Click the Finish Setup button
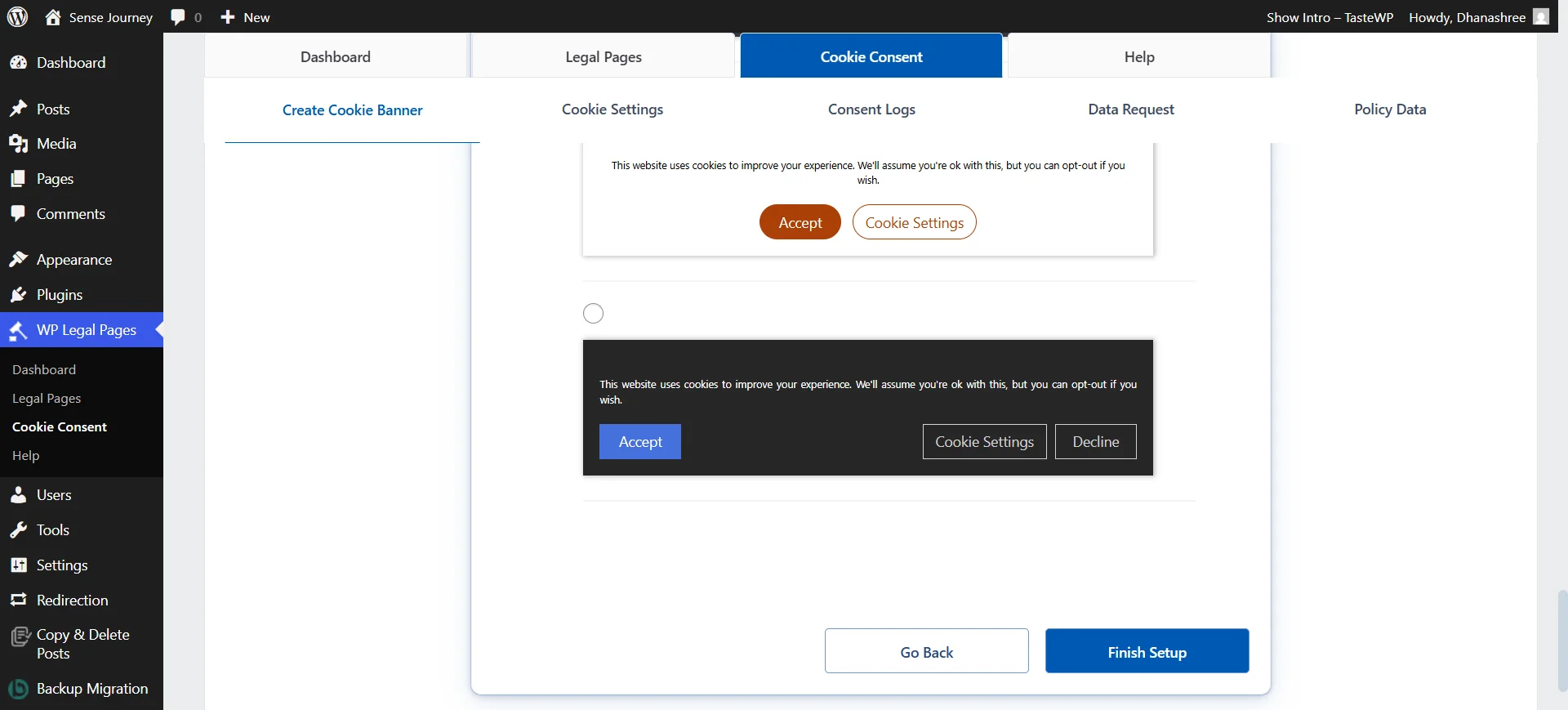This screenshot has width=1568, height=710. point(1147,652)
